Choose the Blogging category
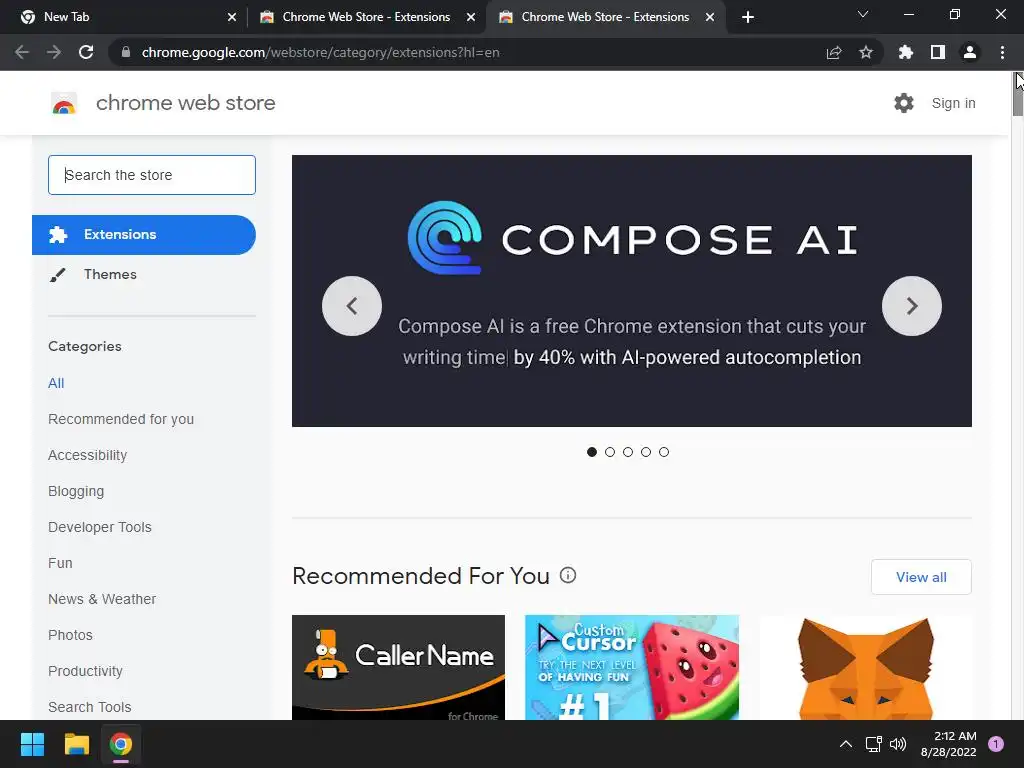The height and width of the screenshot is (768, 1024). tap(76, 491)
